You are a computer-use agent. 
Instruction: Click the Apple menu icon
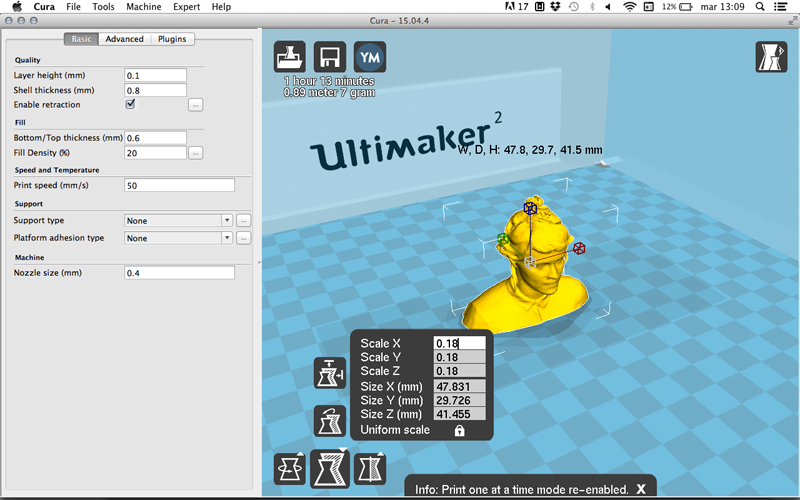click(x=17, y=7)
